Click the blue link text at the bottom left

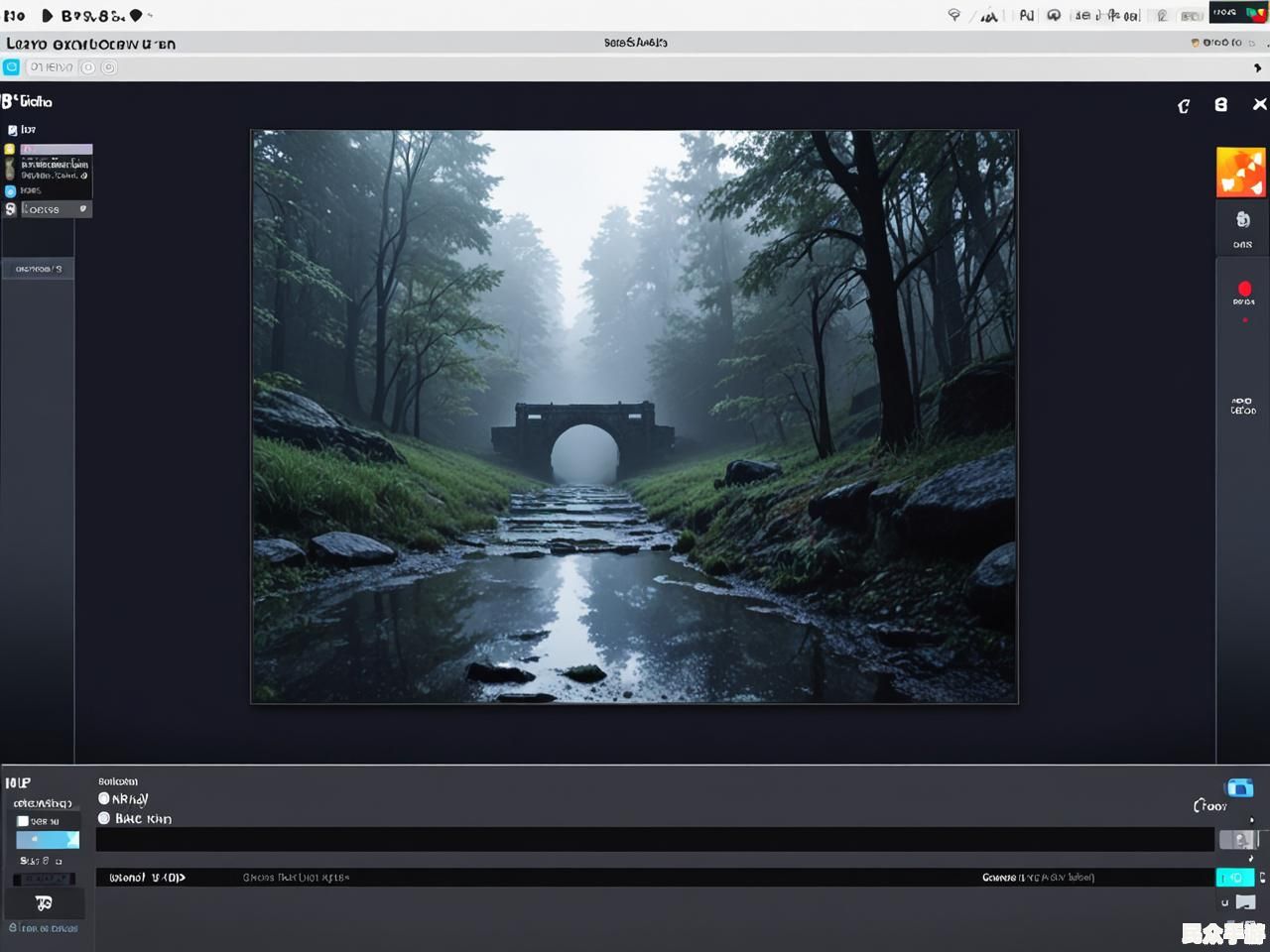point(44,928)
